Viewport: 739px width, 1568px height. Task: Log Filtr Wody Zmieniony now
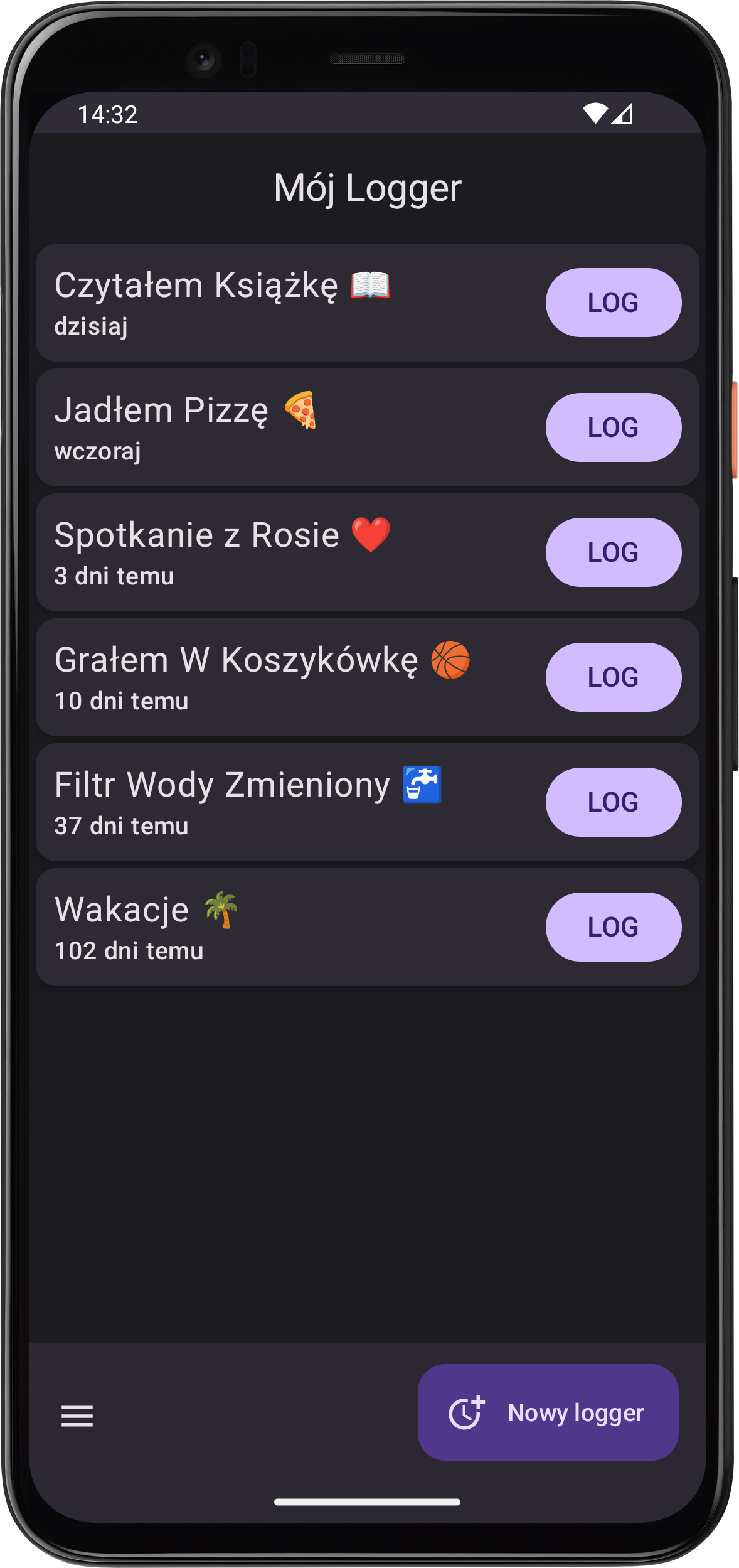click(x=614, y=802)
